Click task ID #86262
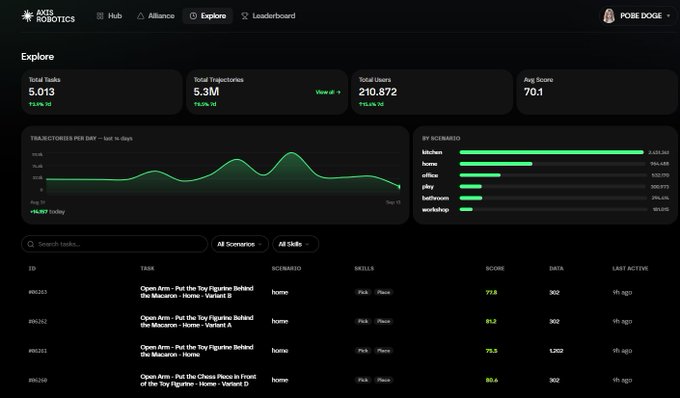 [38, 321]
